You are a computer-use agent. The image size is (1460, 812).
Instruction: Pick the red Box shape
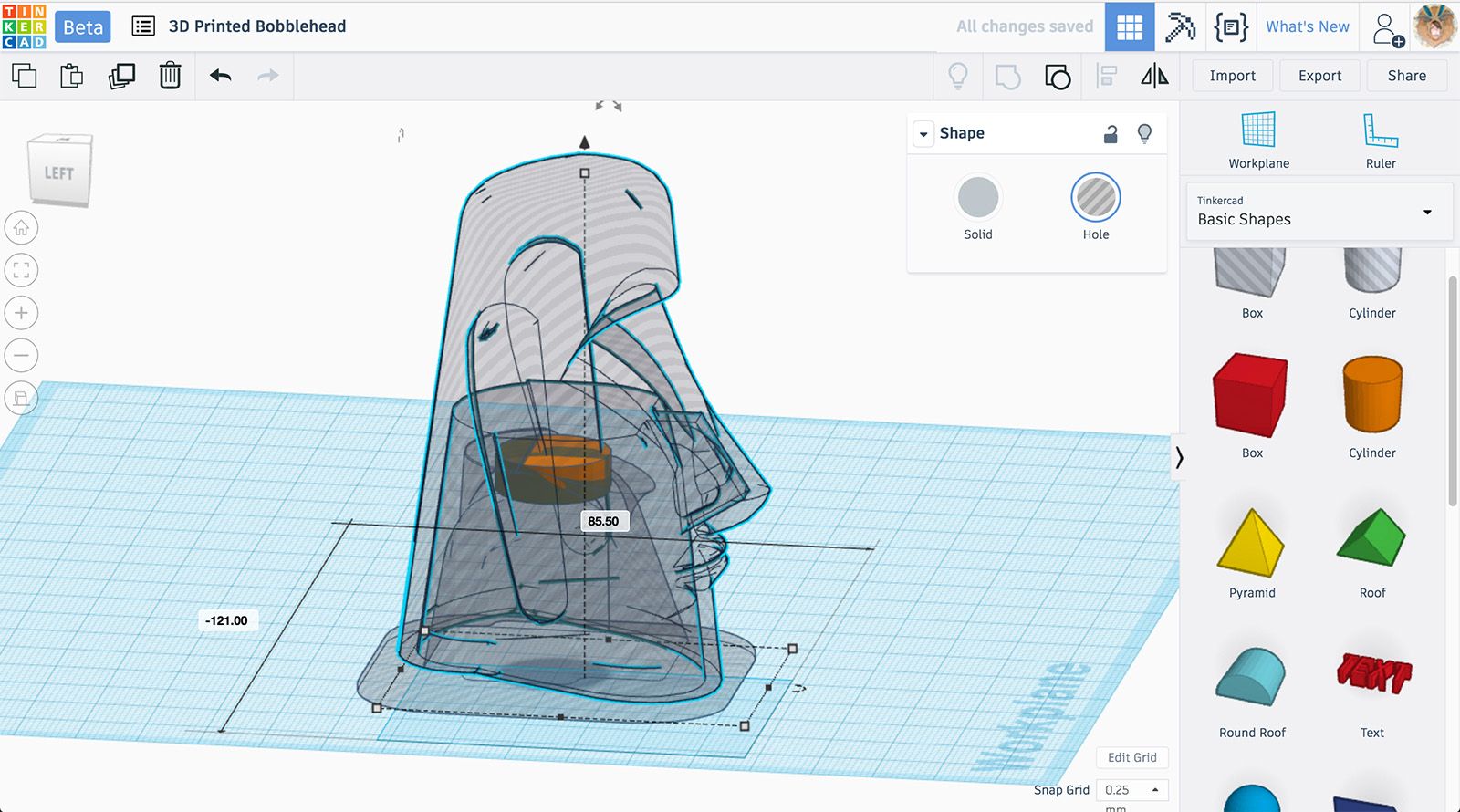[1251, 397]
